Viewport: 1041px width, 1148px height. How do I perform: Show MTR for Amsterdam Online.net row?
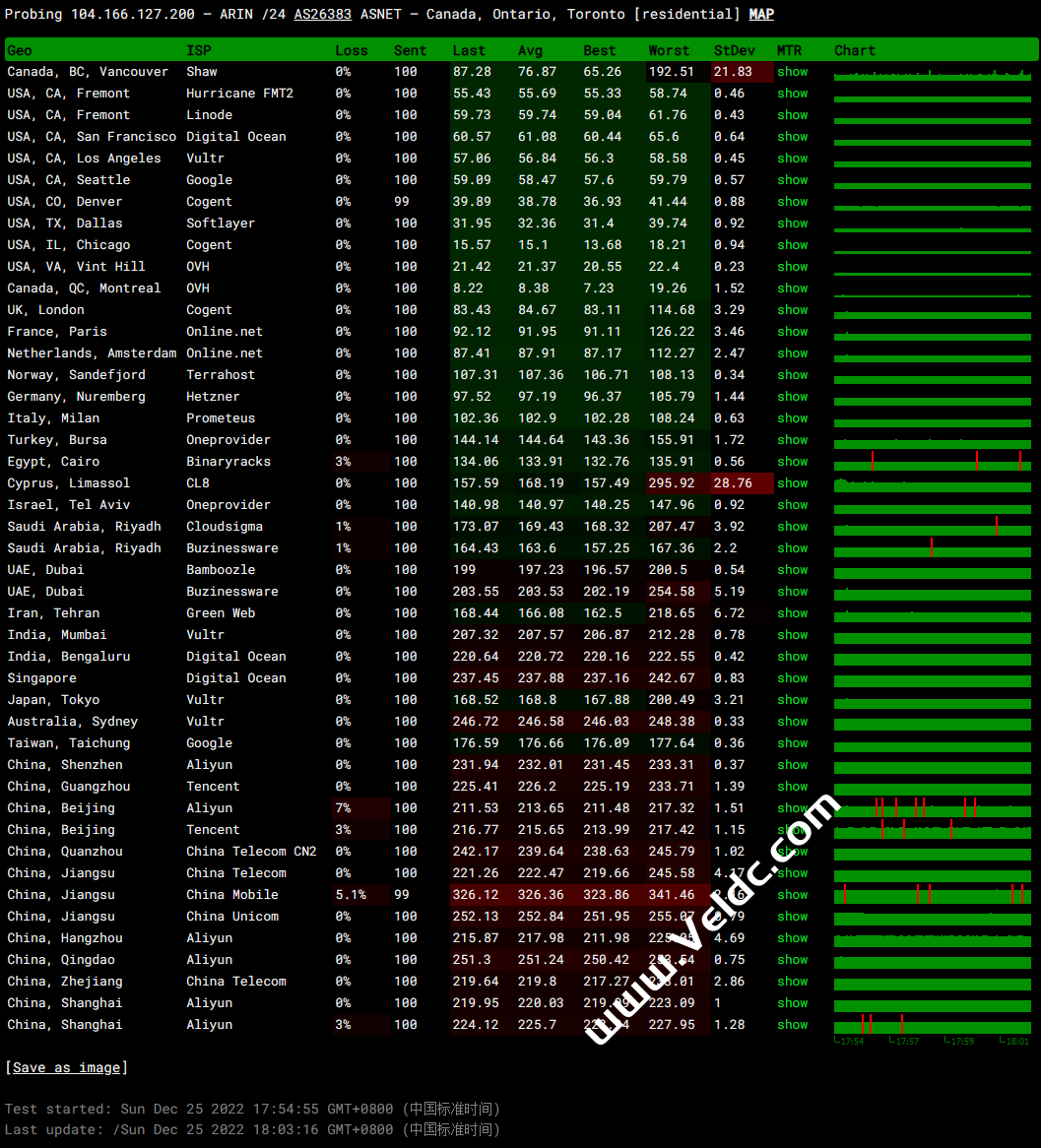(792, 352)
